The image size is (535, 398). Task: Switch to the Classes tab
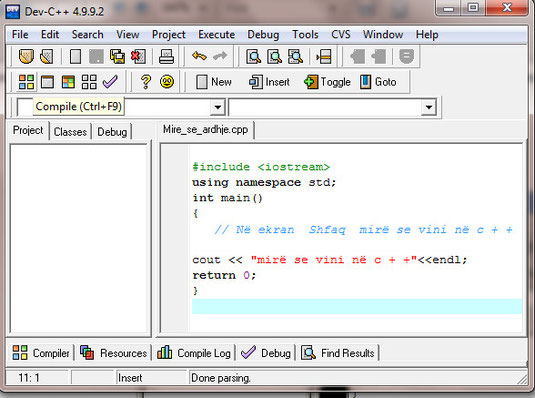[x=70, y=132]
